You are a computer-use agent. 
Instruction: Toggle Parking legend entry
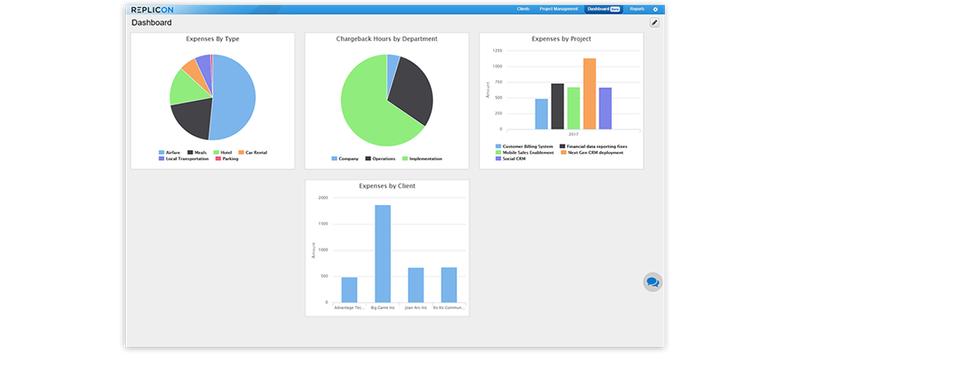227,159
